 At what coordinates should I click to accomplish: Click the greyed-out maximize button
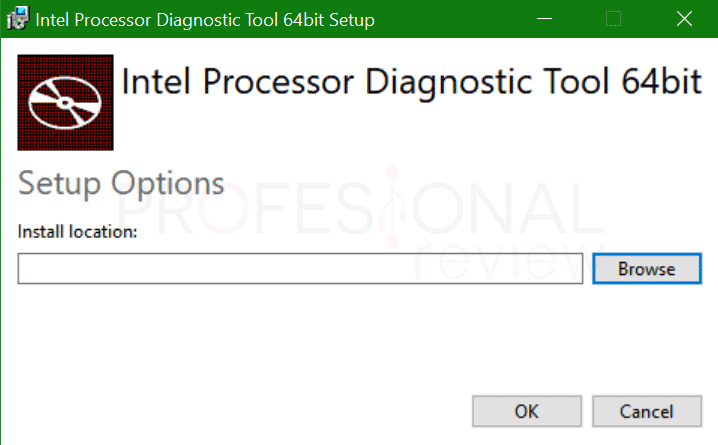point(614,19)
